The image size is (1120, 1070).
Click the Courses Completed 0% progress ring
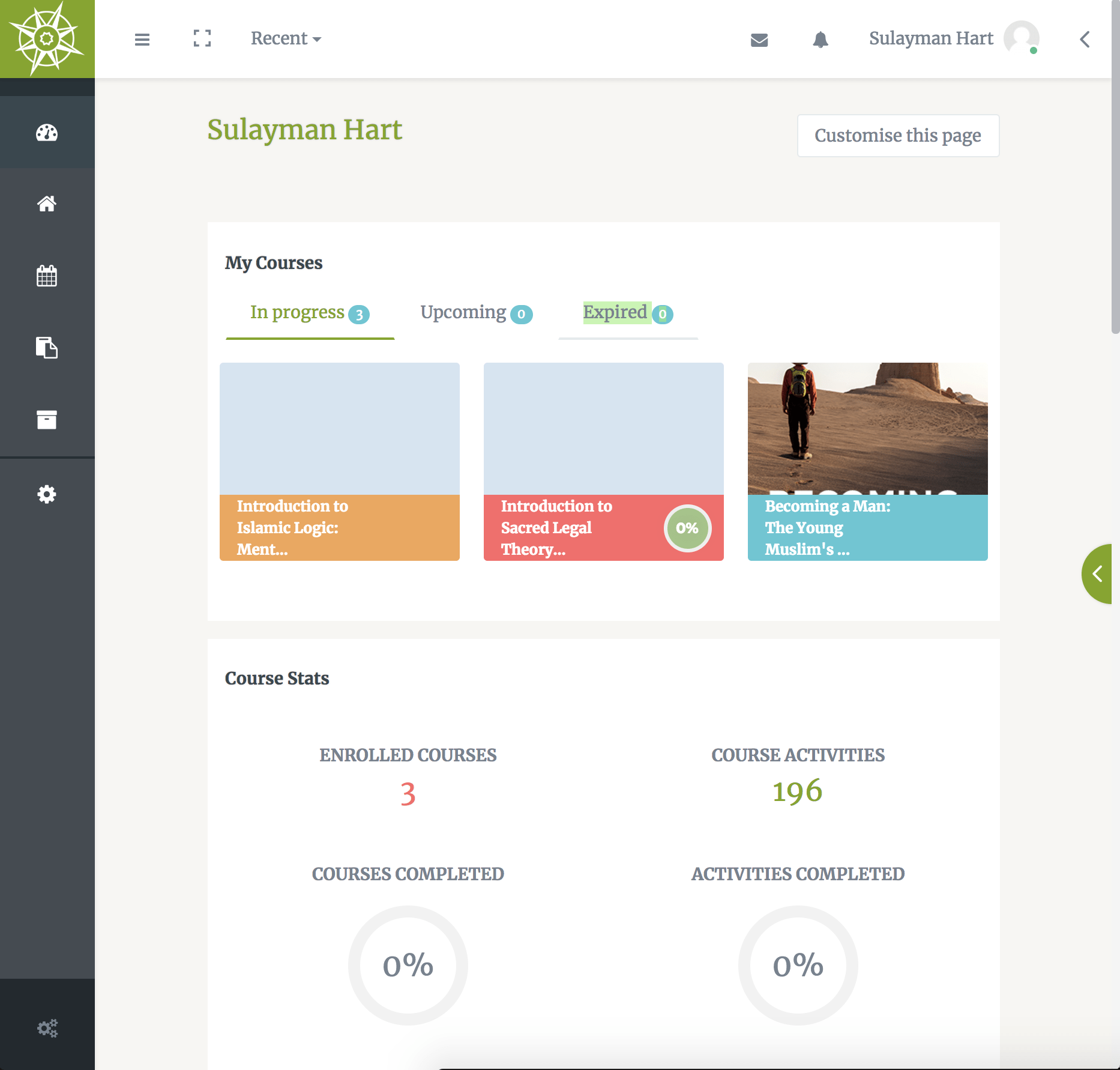(x=408, y=965)
